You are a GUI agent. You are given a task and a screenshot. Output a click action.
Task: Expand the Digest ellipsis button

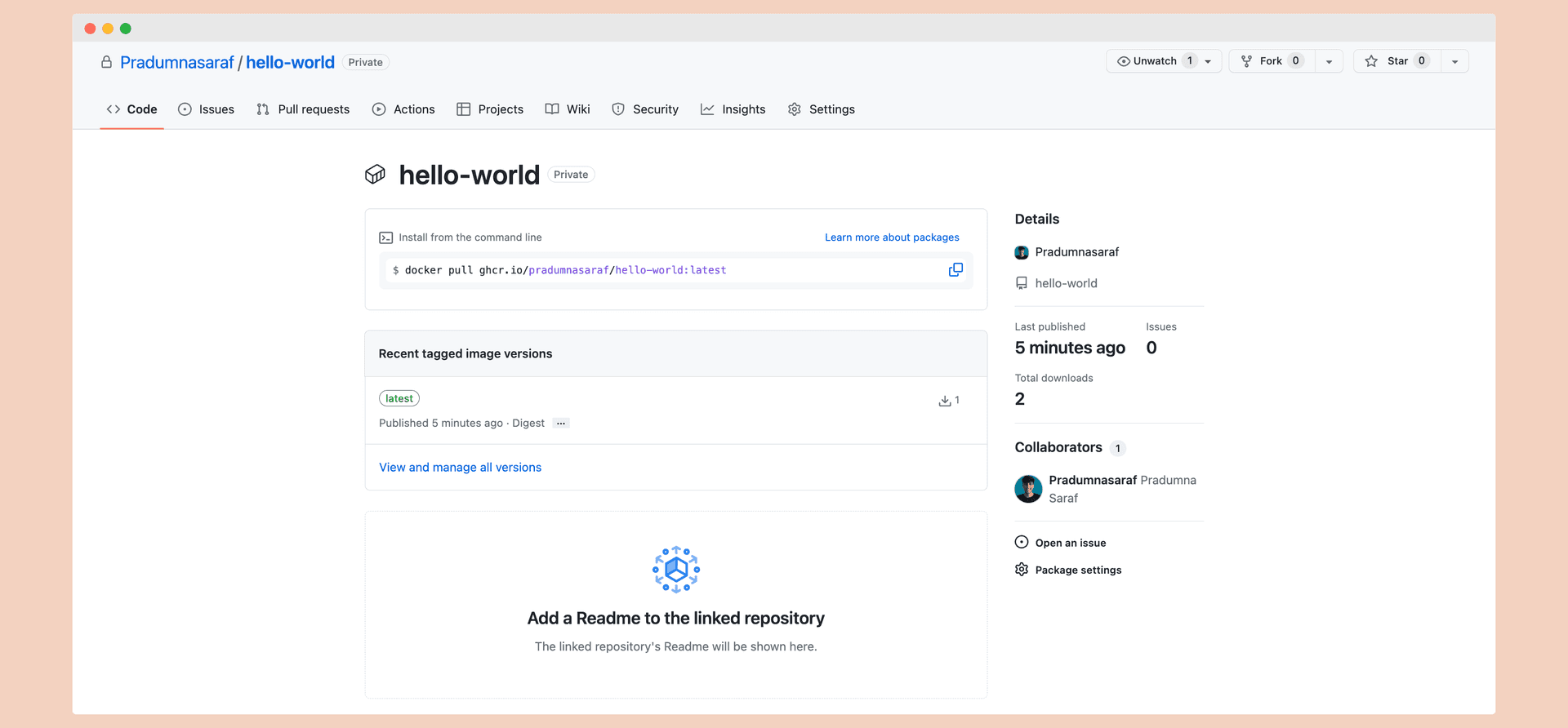click(561, 423)
